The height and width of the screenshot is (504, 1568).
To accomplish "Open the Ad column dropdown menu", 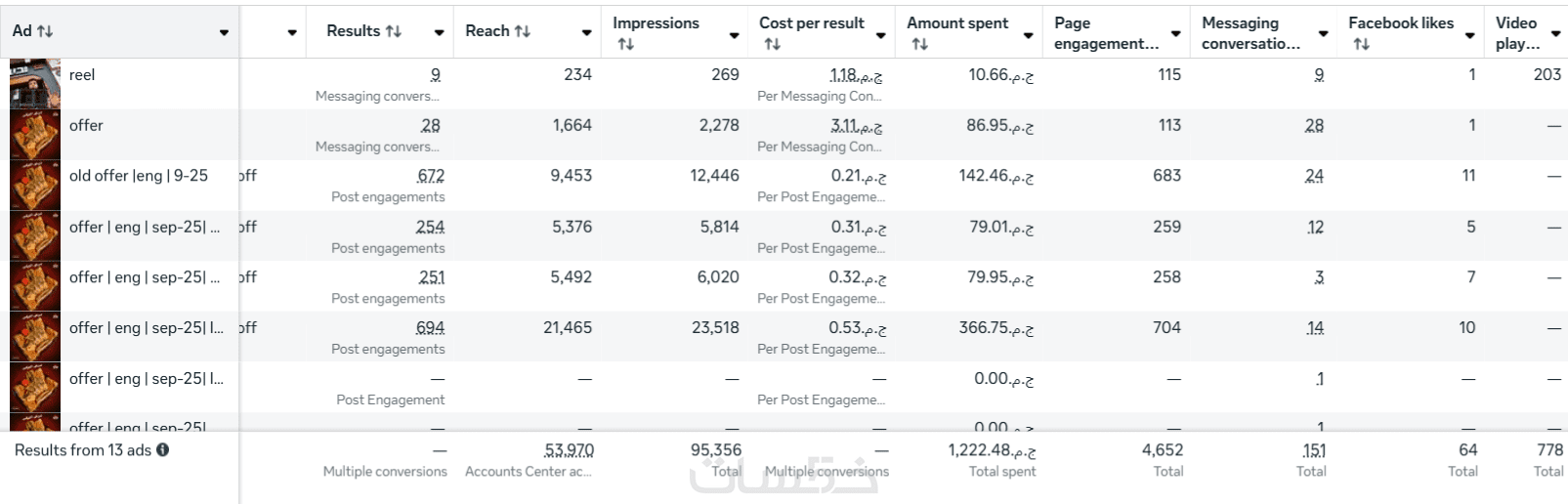I will tap(224, 33).
